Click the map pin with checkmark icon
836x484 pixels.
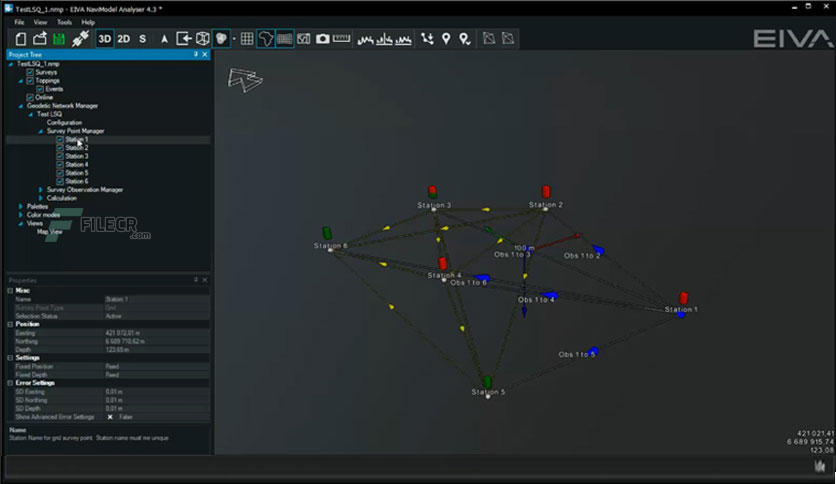coord(465,39)
